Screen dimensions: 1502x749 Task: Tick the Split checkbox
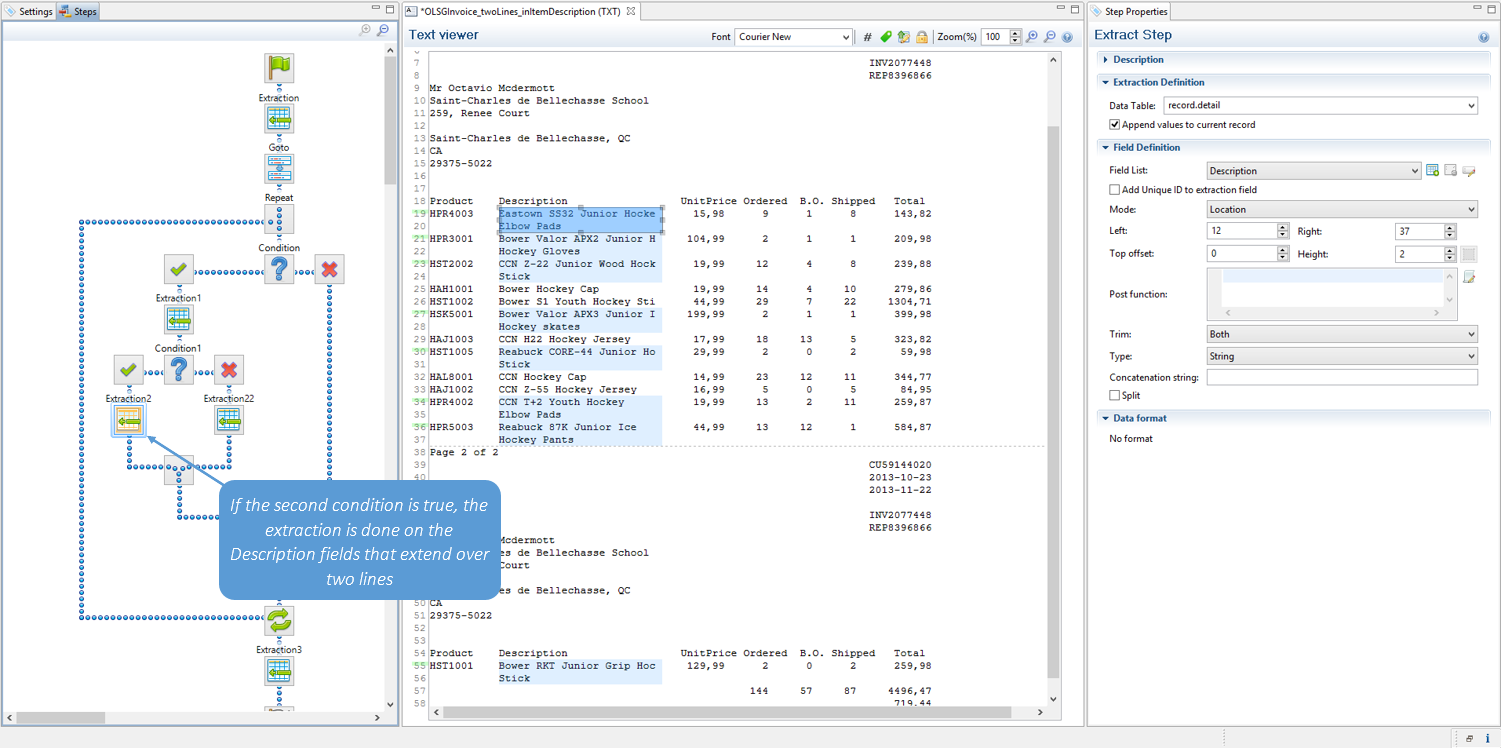pos(1115,396)
